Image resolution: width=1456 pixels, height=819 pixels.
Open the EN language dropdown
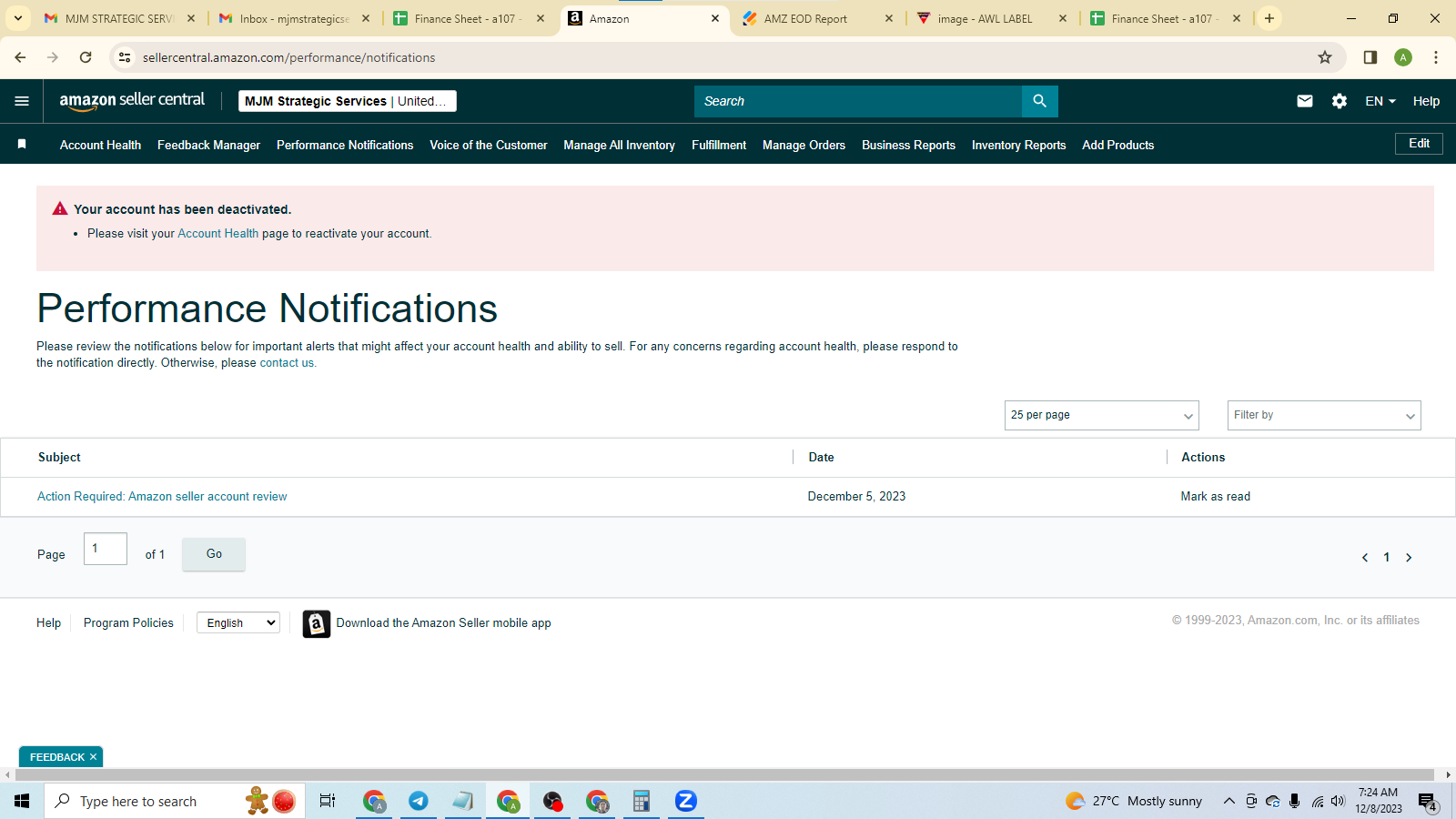click(1380, 101)
